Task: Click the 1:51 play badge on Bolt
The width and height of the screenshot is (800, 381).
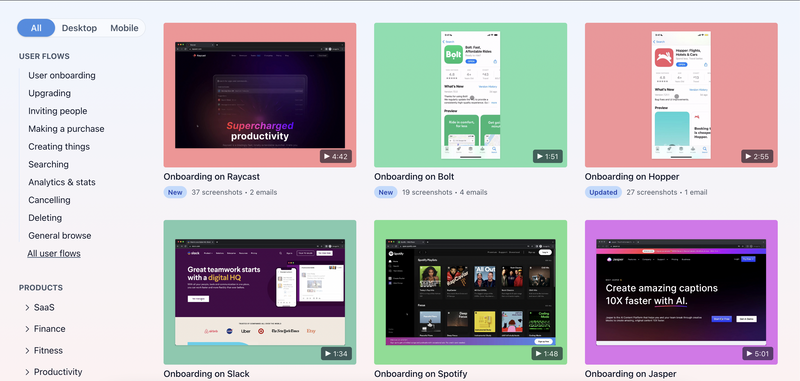Action: [x=547, y=157]
